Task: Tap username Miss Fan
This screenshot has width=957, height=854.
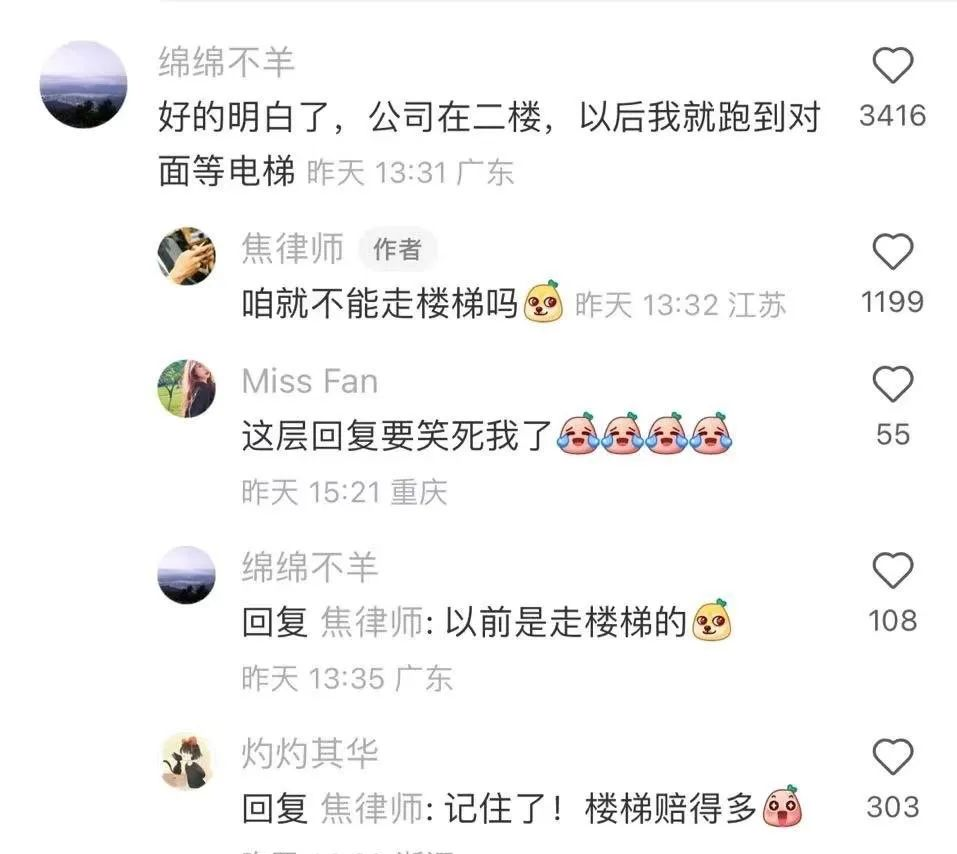Action: click(x=310, y=382)
